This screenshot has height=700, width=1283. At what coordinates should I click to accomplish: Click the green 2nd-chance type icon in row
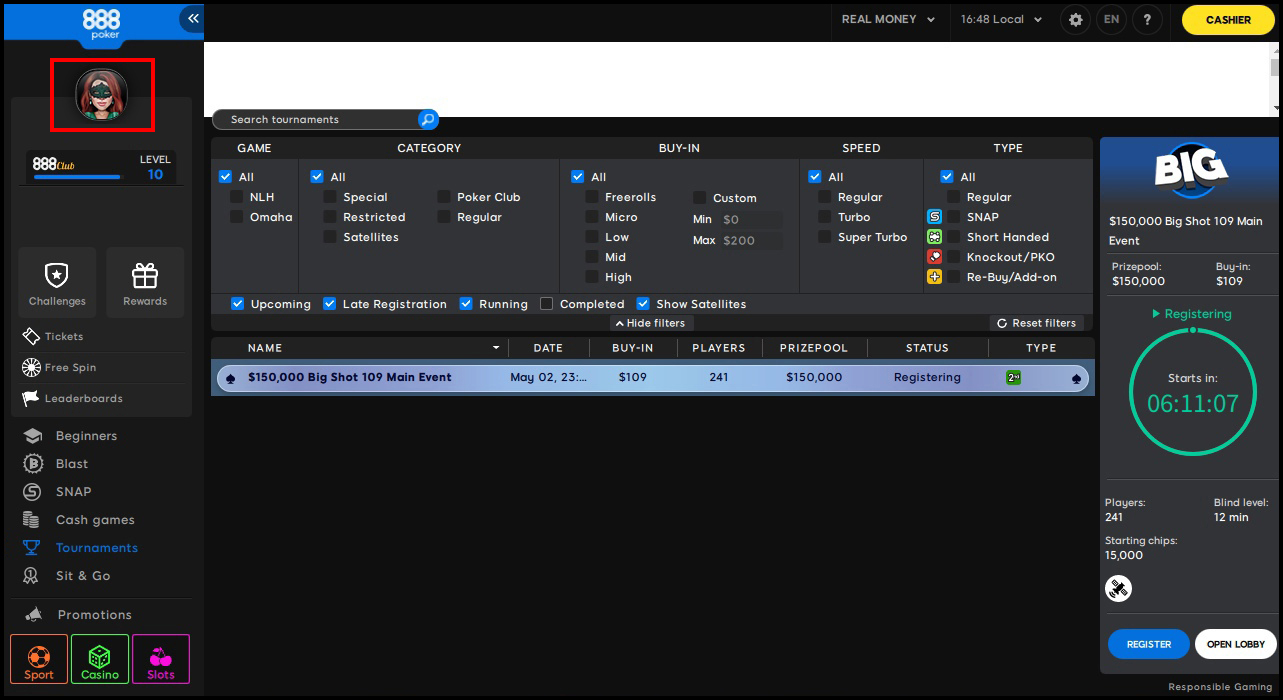tap(1013, 378)
